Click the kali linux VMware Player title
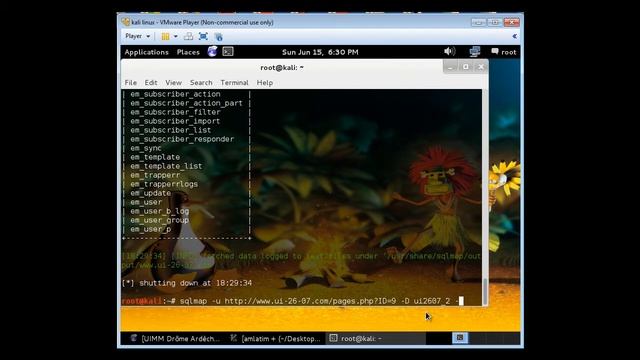640x360 pixels. click(x=202, y=22)
